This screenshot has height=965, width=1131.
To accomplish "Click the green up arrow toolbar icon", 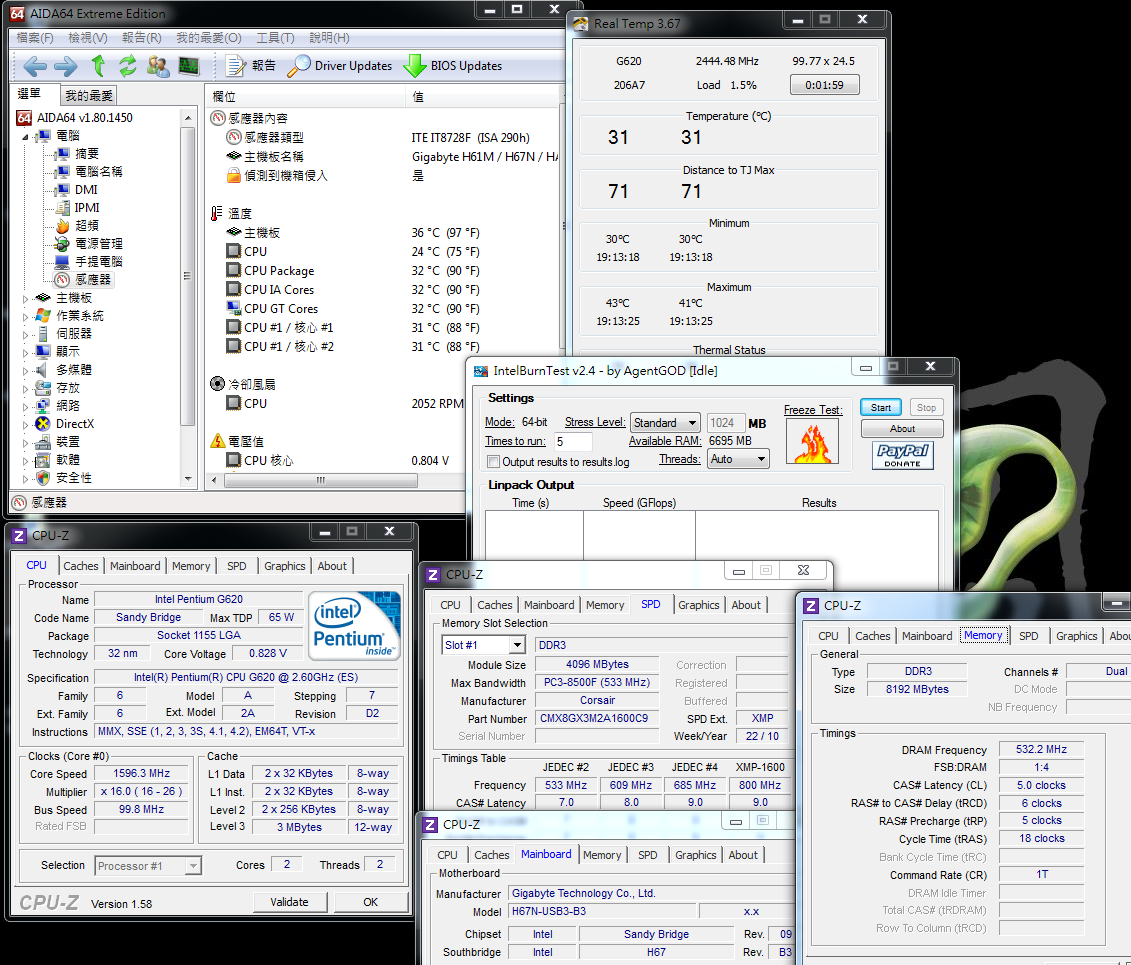I will click(x=98, y=66).
